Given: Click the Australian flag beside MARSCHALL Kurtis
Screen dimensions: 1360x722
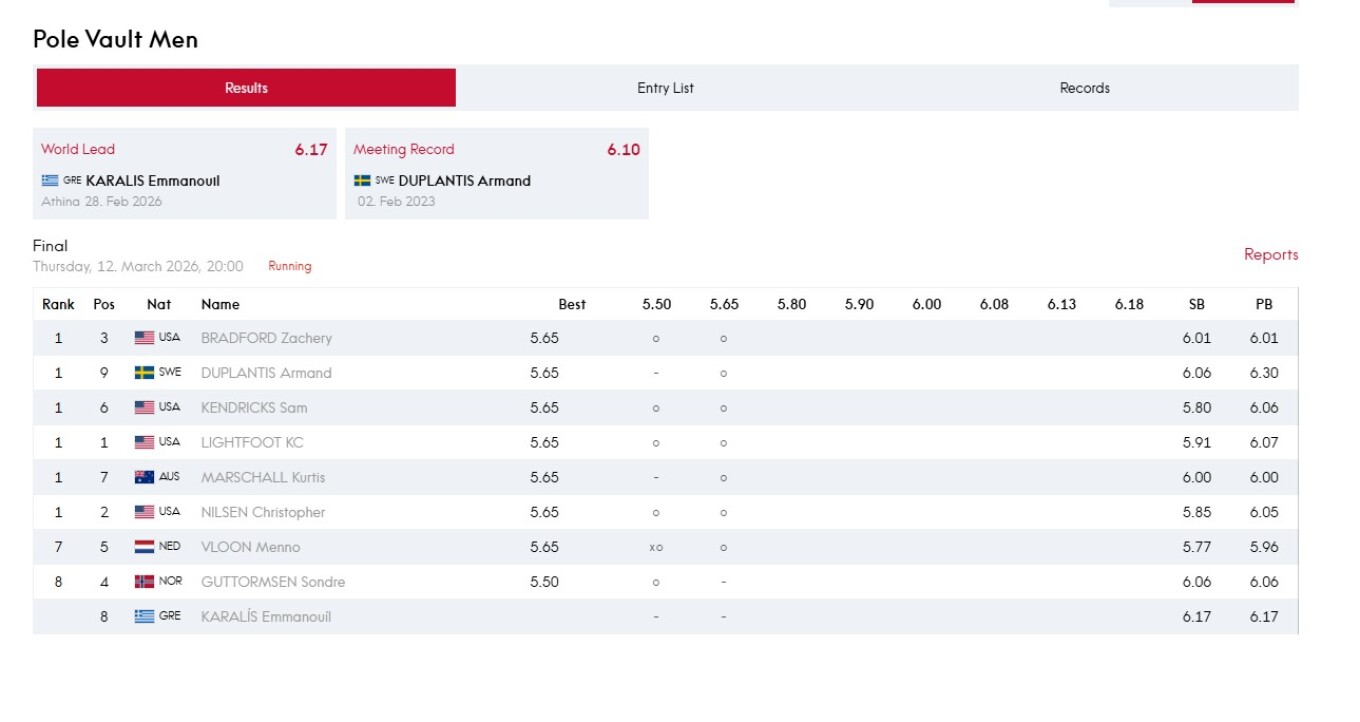Looking at the screenshot, I should pyautogui.click(x=145, y=477).
